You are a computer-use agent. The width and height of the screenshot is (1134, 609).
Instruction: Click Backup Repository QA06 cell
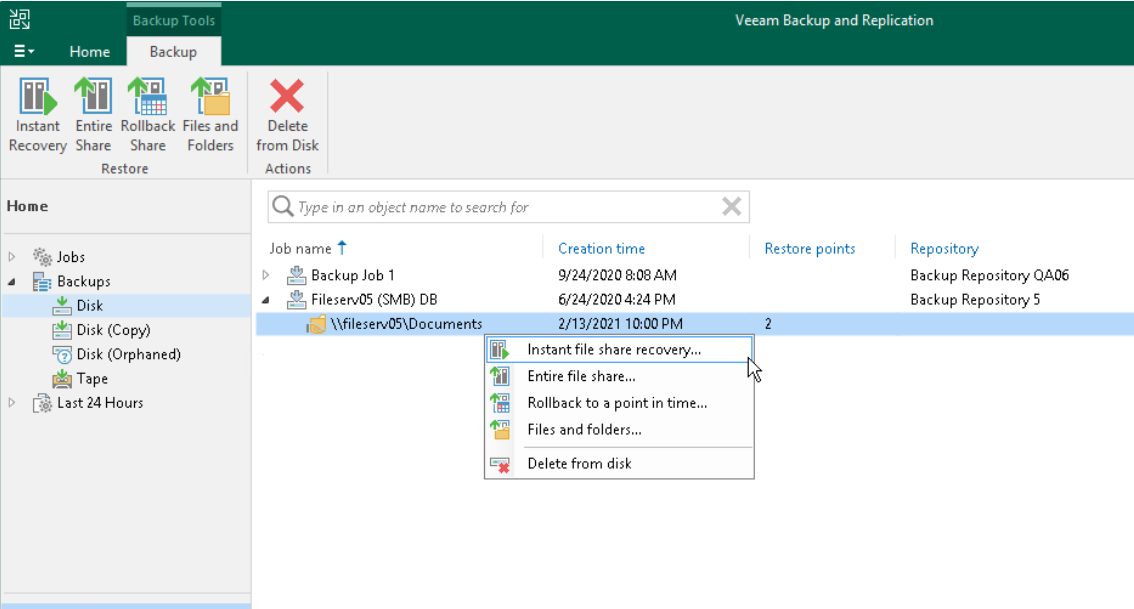pyautogui.click(x=989, y=275)
